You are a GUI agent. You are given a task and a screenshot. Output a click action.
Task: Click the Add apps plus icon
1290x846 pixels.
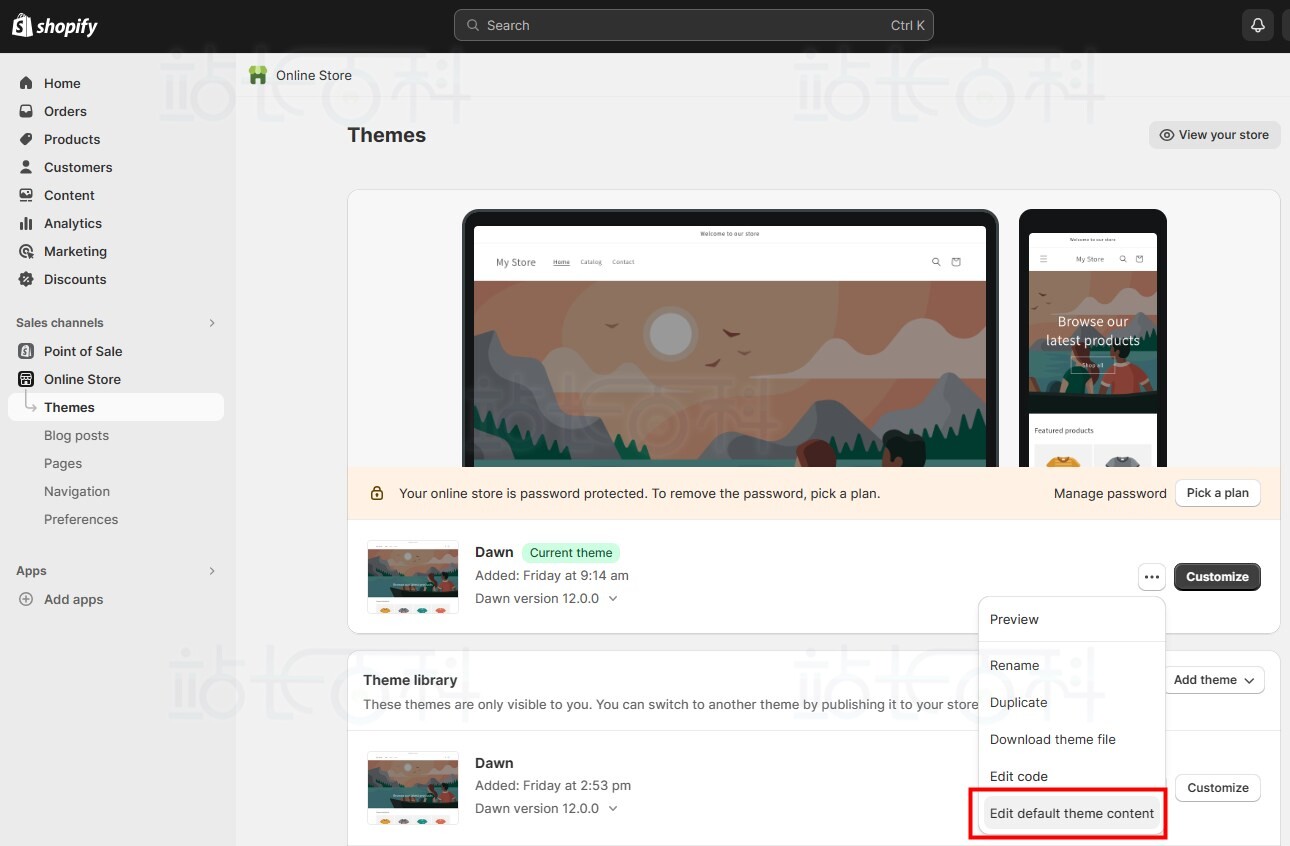26,599
